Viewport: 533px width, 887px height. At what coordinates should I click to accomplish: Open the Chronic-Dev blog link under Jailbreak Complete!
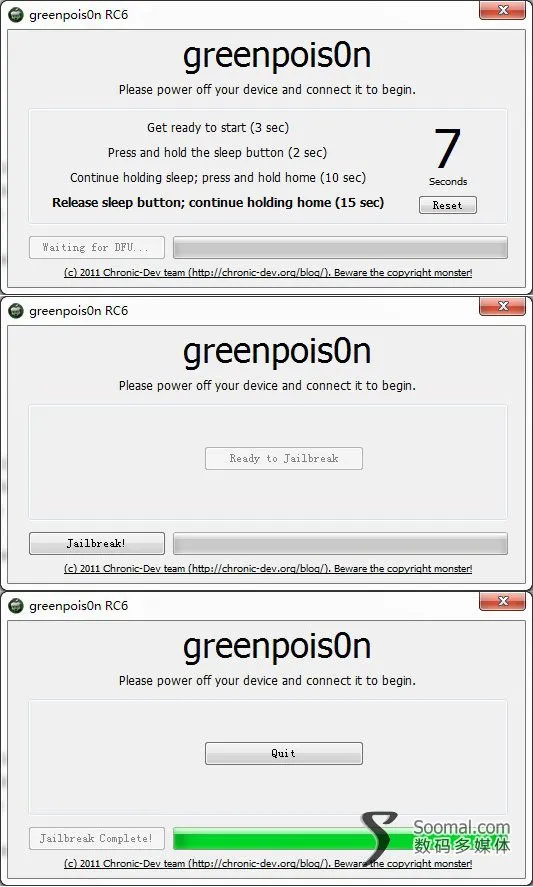pos(268,864)
